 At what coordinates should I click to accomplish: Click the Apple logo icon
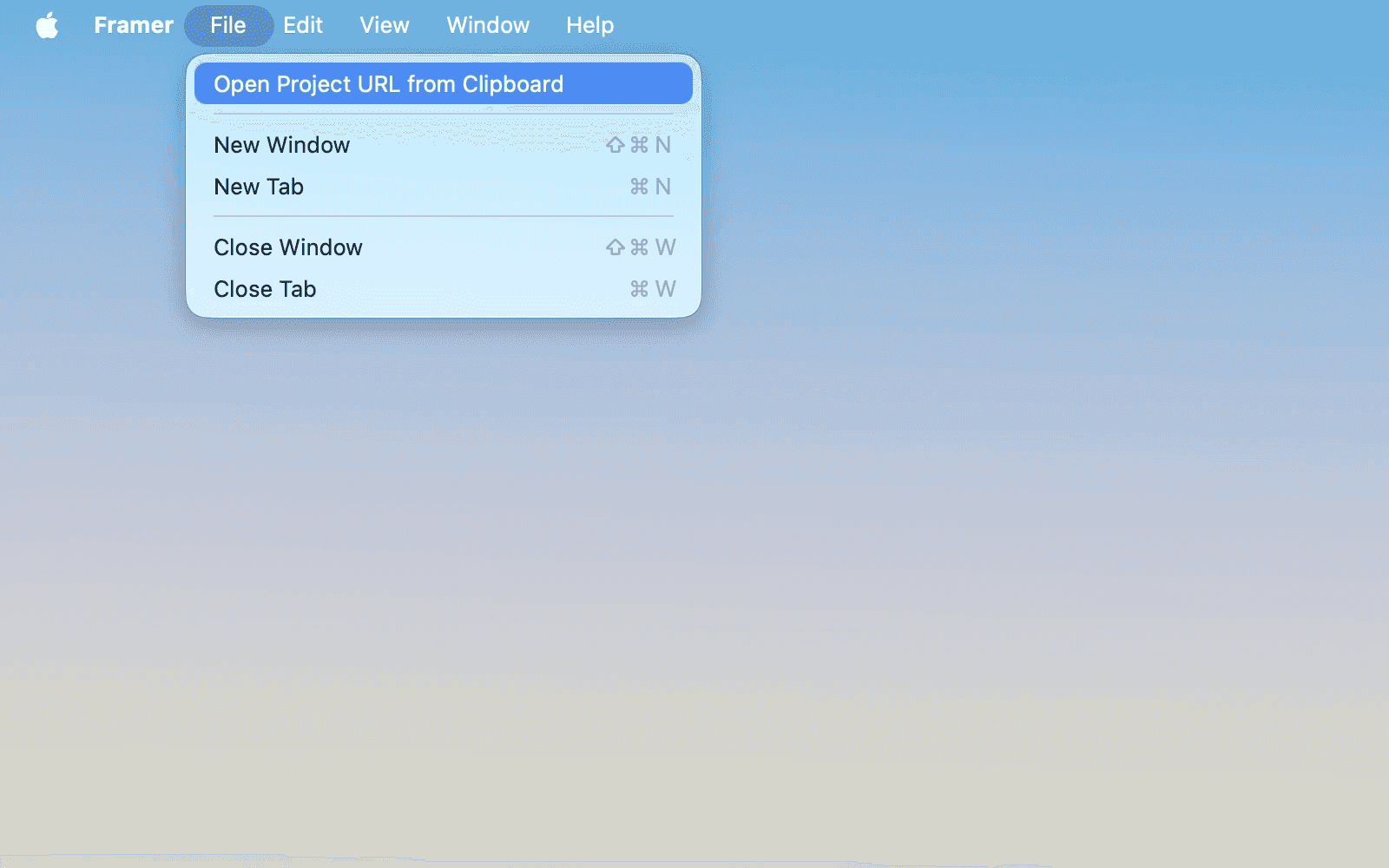pos(48,24)
